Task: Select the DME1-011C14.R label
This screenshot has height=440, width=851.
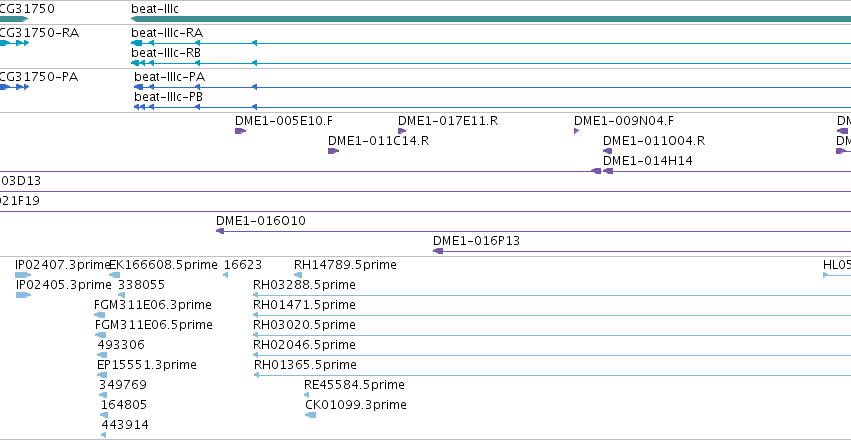Action: pyautogui.click(x=379, y=141)
